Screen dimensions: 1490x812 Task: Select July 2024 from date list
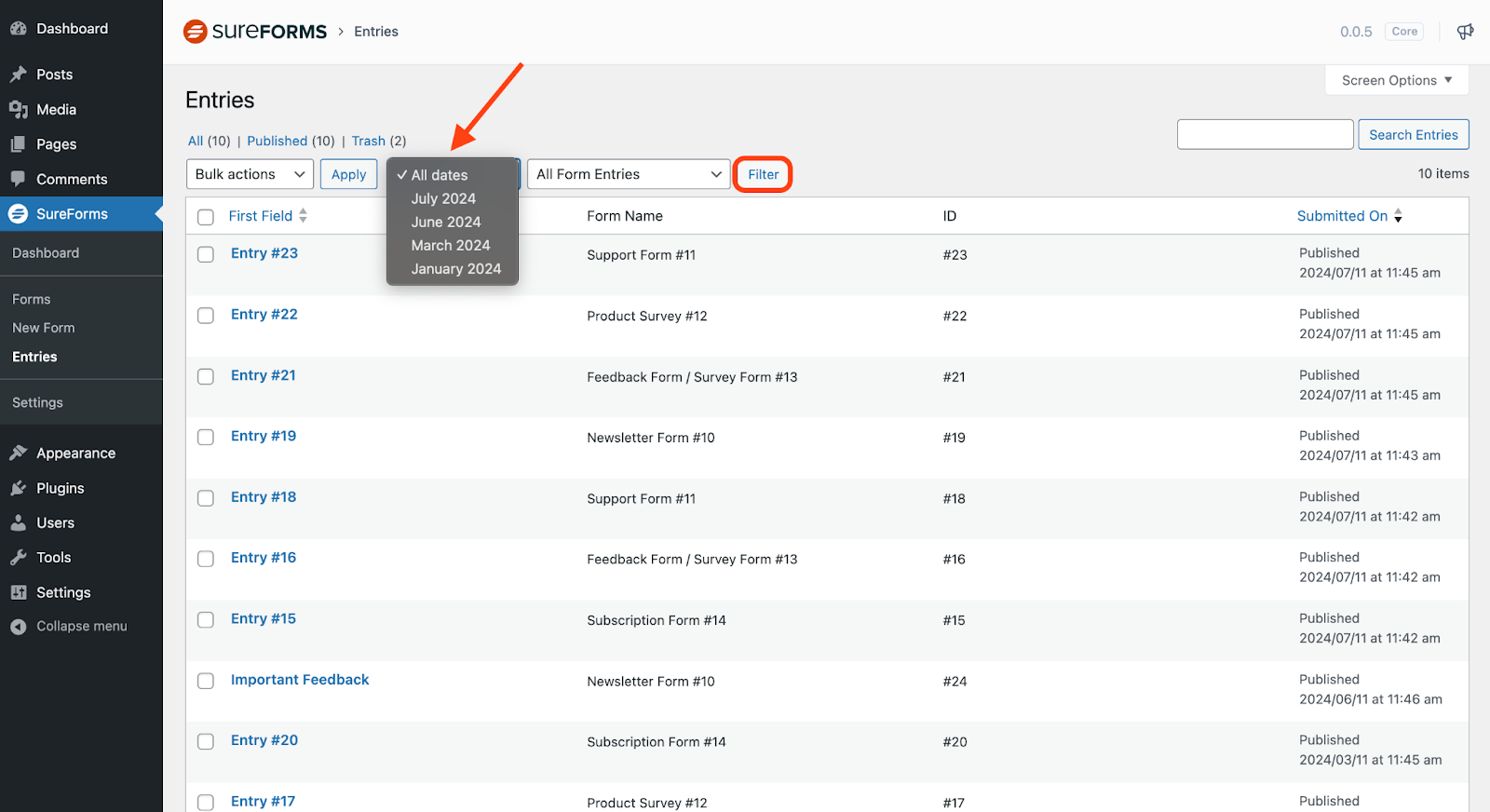pos(453,198)
